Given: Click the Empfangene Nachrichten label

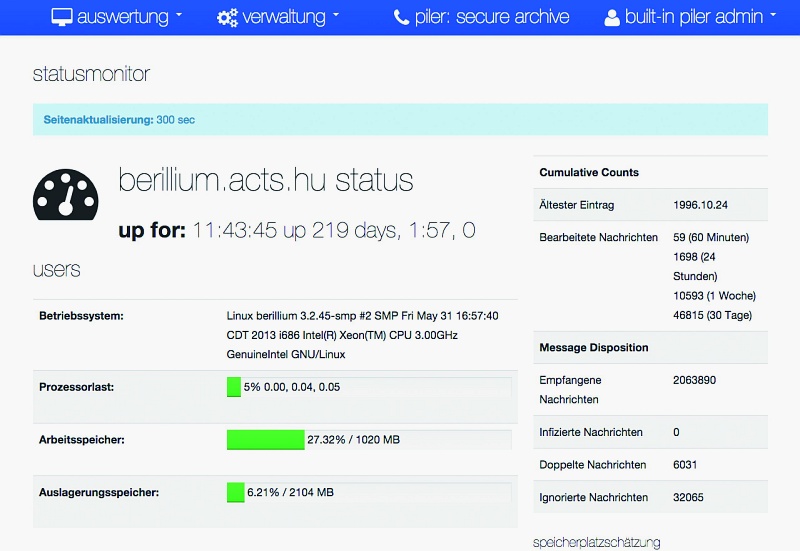Looking at the screenshot, I should tap(570, 390).
